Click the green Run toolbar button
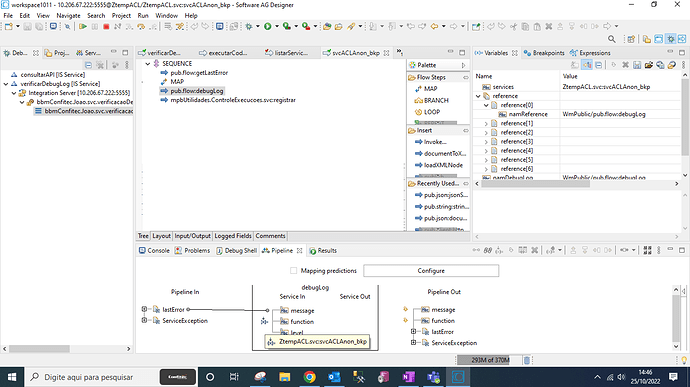 pyautogui.click(x=268, y=26)
